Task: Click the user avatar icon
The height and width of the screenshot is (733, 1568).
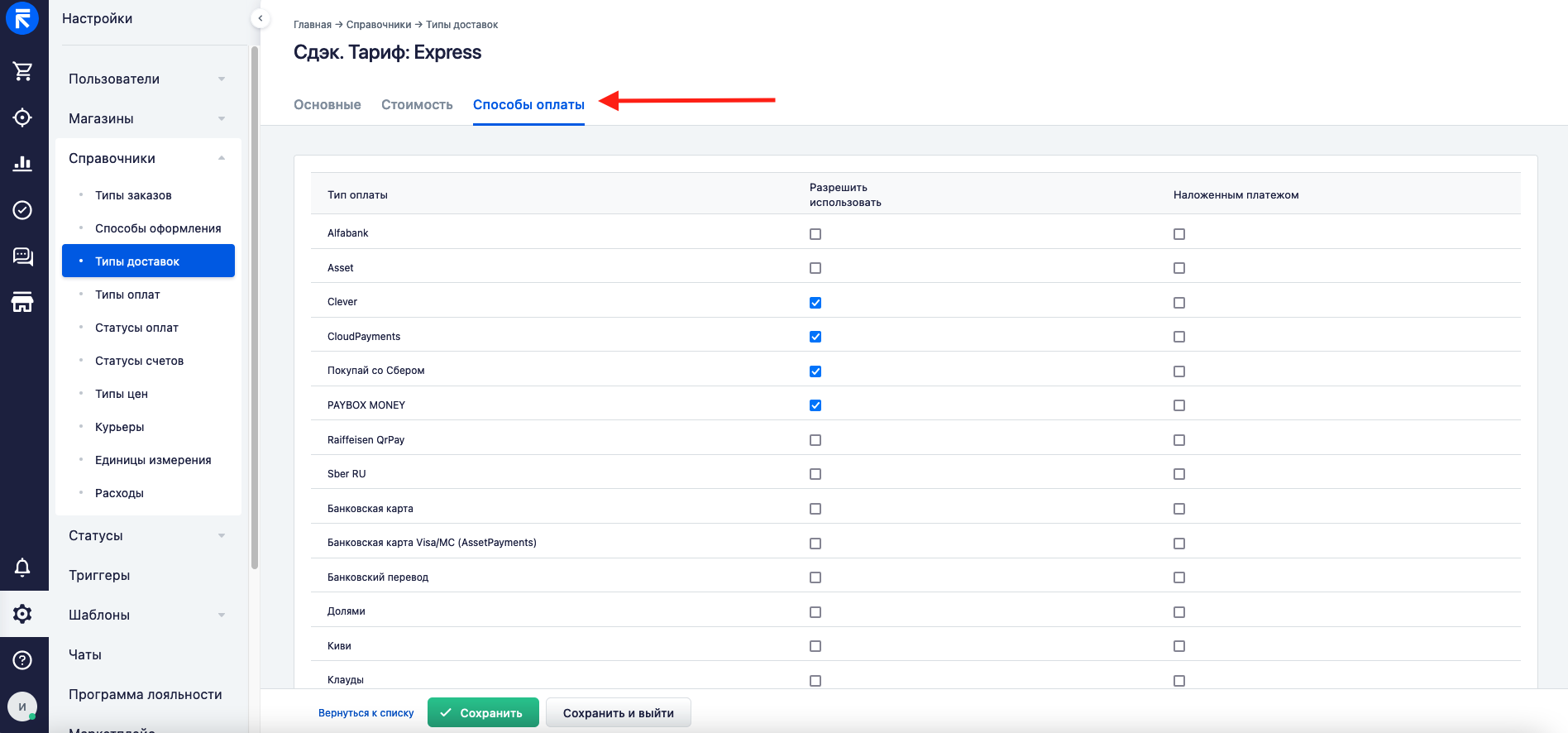Action: click(22, 707)
